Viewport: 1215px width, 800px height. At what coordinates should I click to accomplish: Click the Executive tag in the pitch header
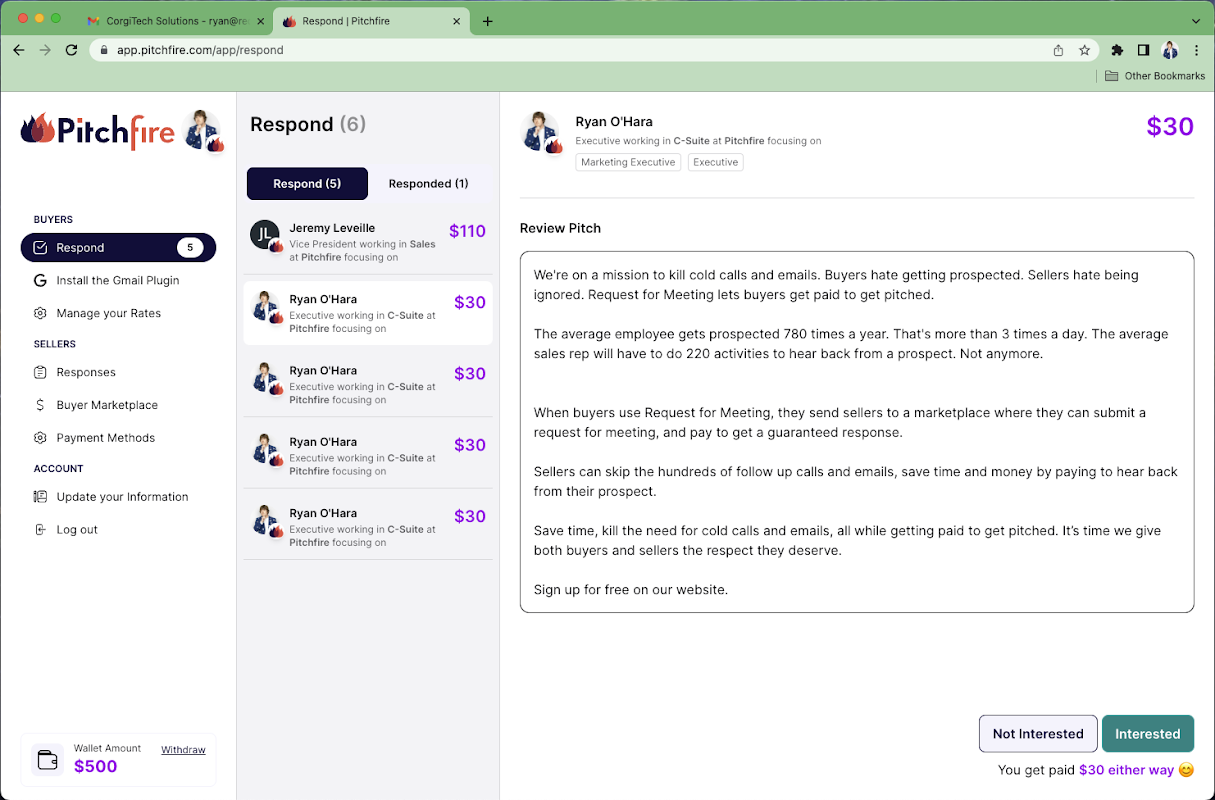[716, 162]
